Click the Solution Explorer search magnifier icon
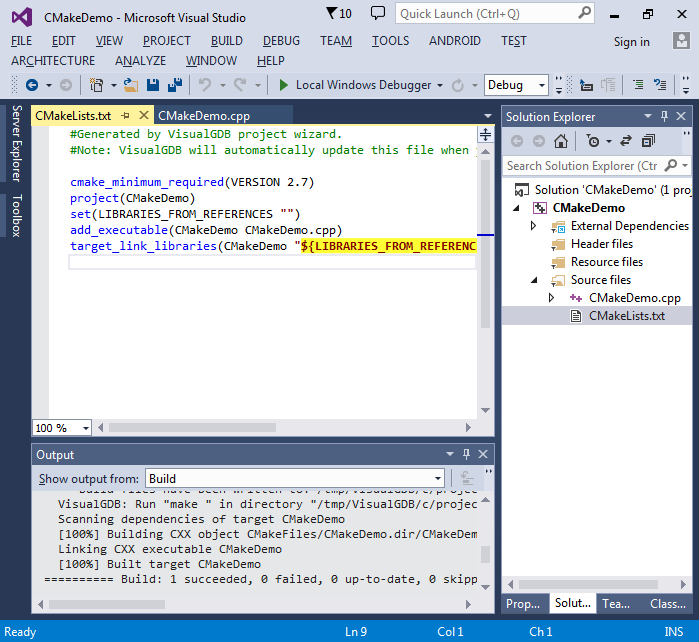 pos(670,165)
